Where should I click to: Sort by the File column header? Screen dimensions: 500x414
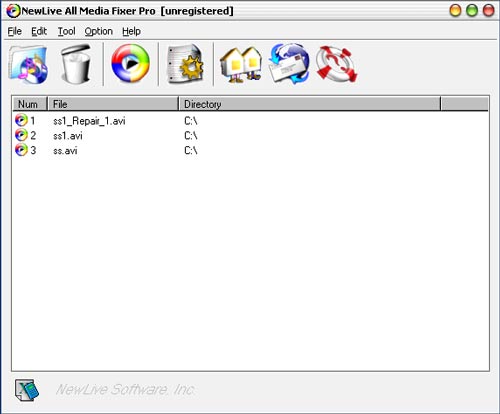click(x=113, y=104)
